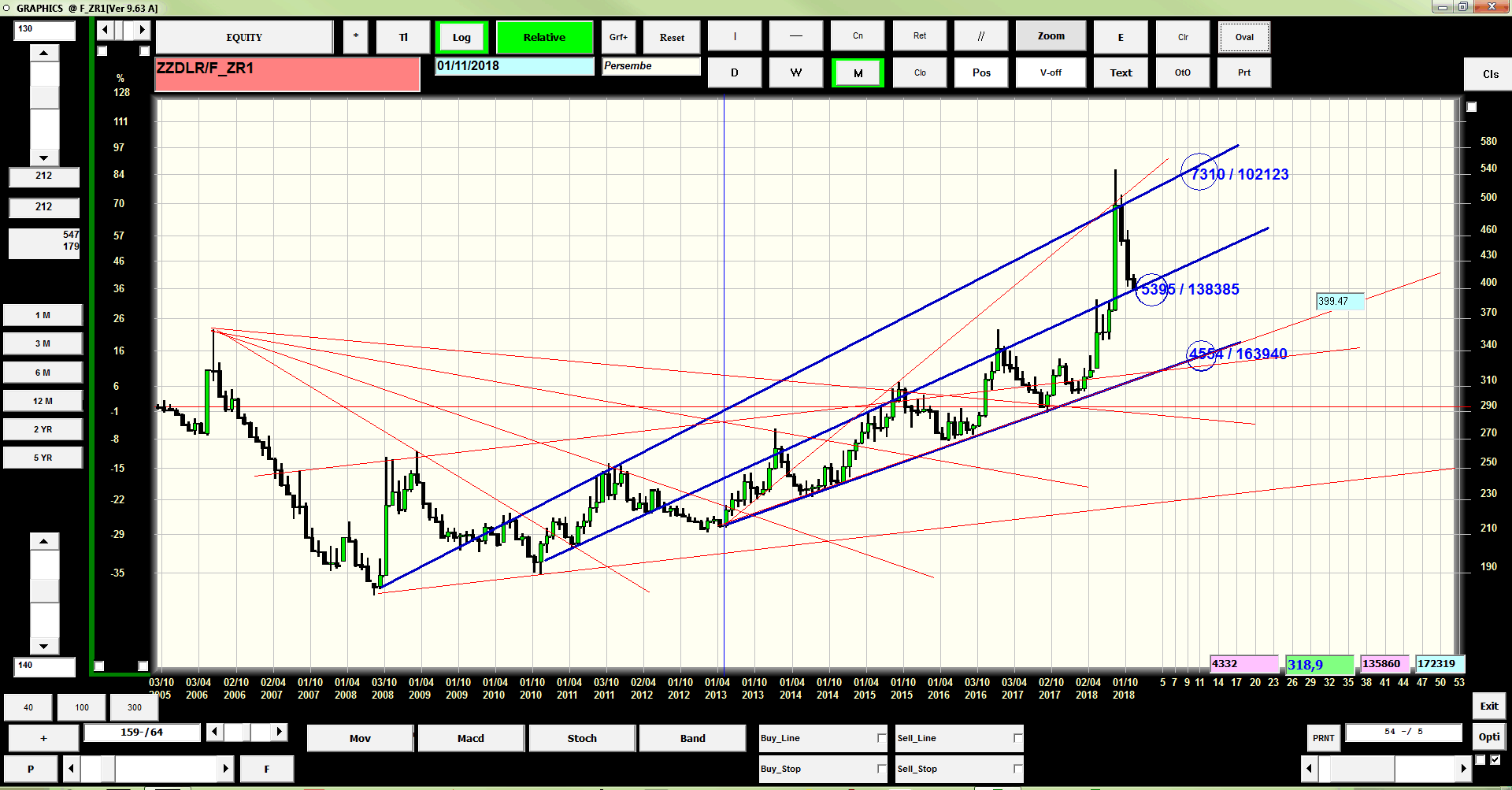The image size is (1512, 790).
Task: Switch to the W weekly period
Action: pos(796,72)
